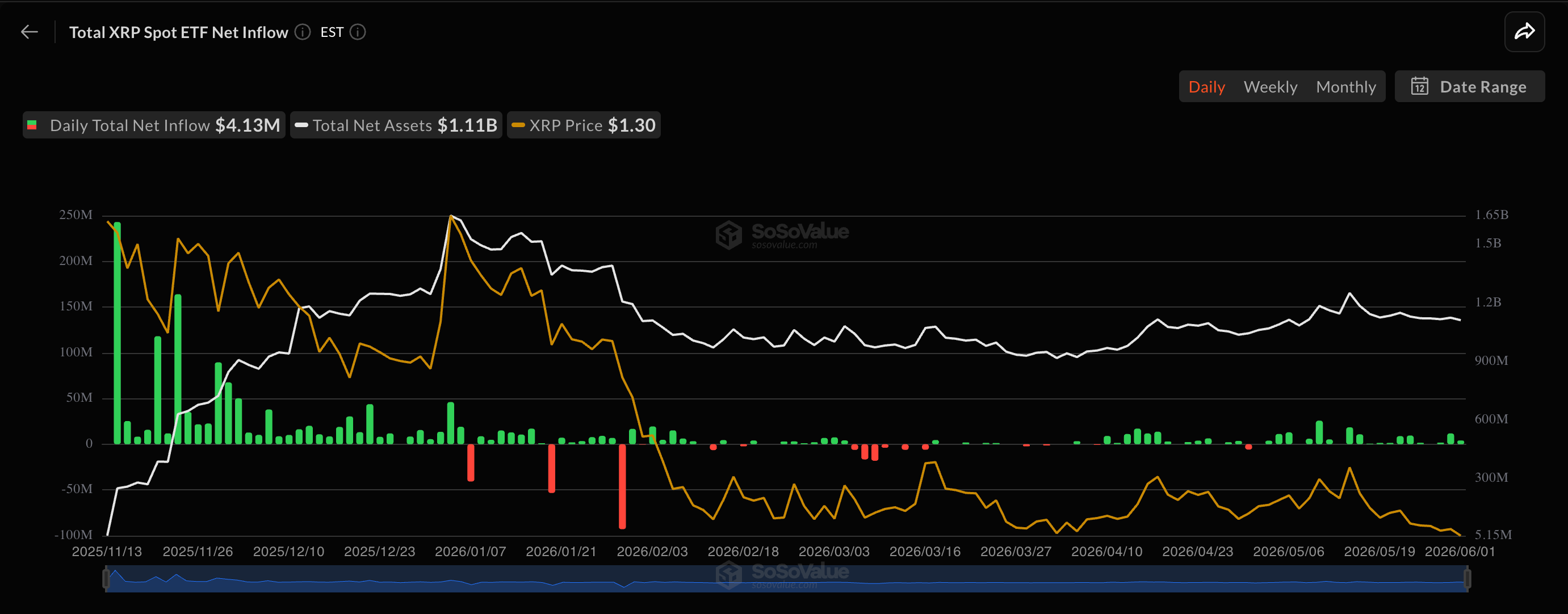Click x-axis date label 2026/06/01
The height and width of the screenshot is (614, 1568).
(x=1460, y=552)
